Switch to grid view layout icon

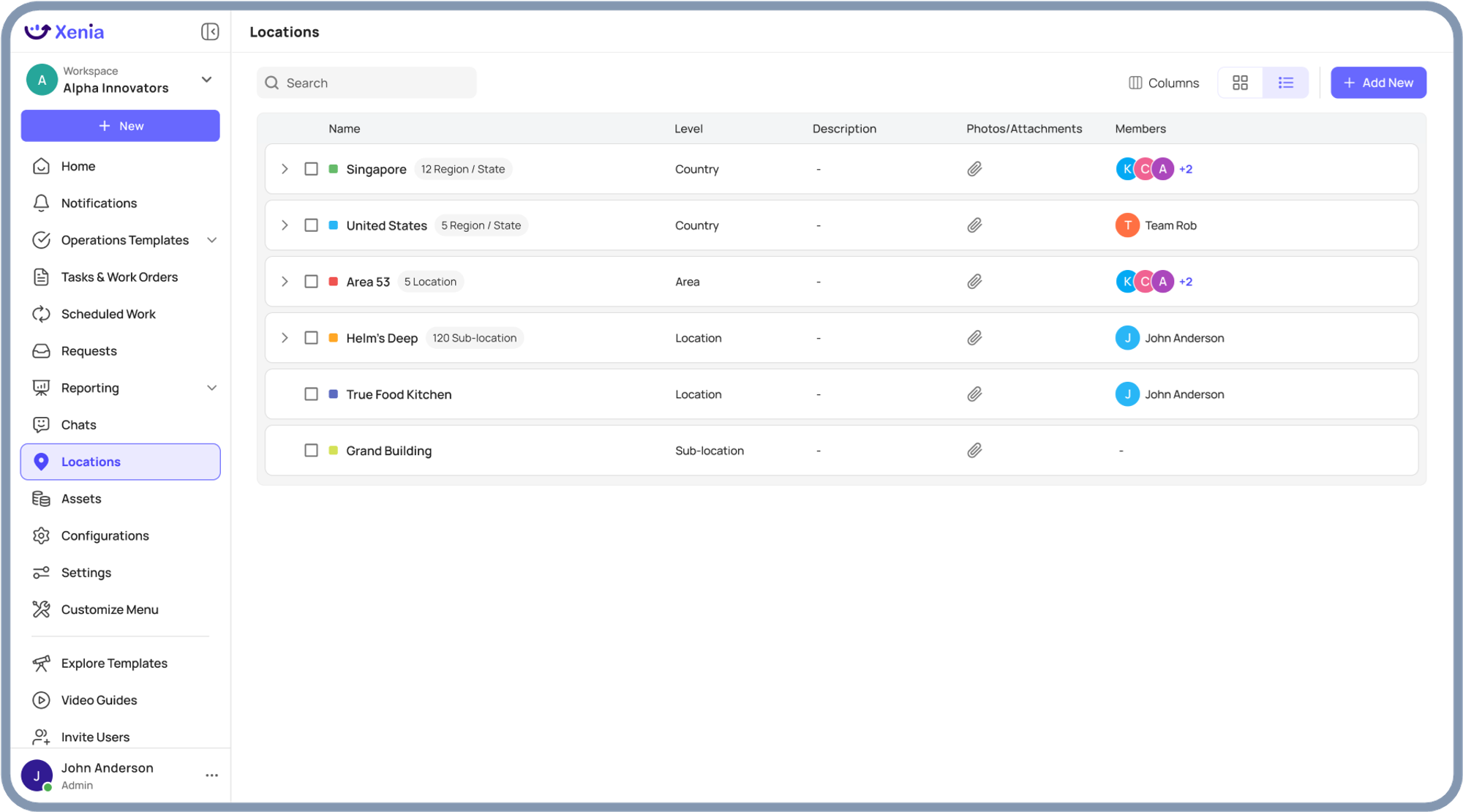tap(1240, 82)
